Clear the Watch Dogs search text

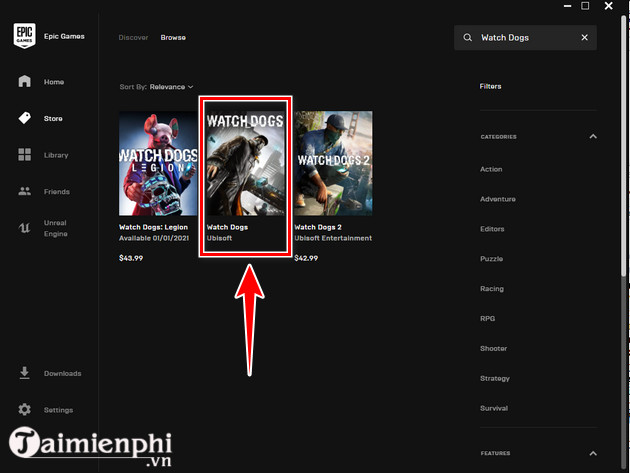pyautogui.click(x=585, y=37)
